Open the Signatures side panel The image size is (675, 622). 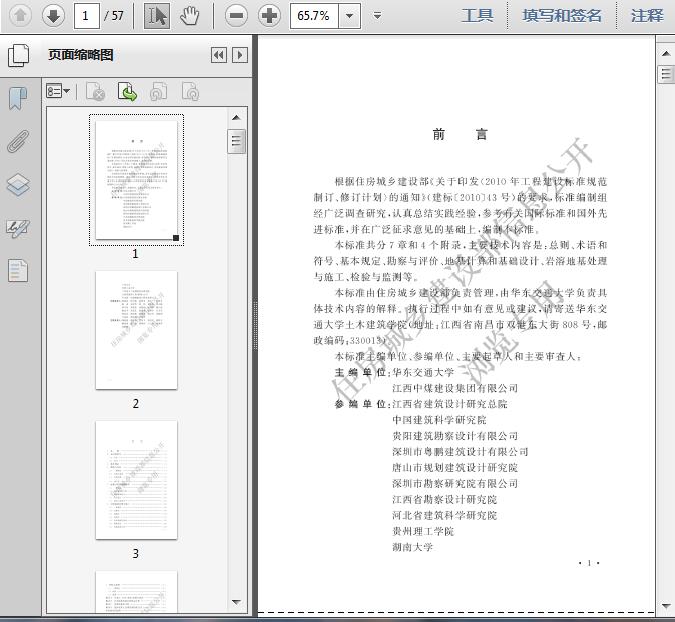pos(18,227)
